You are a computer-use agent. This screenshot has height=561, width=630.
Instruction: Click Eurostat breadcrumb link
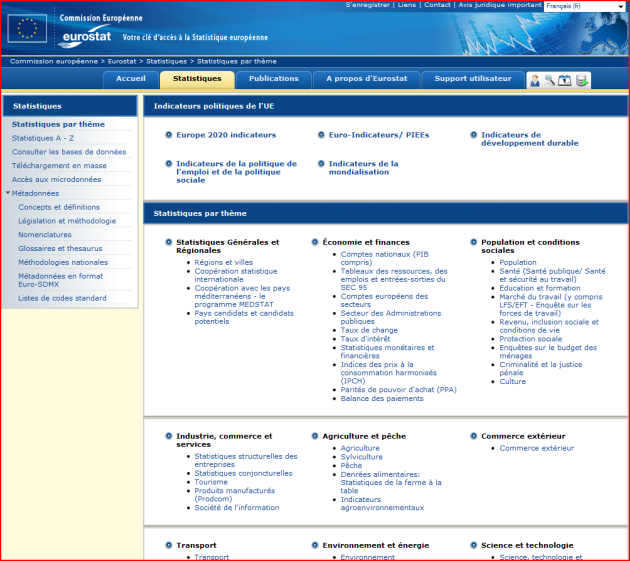click(x=122, y=61)
